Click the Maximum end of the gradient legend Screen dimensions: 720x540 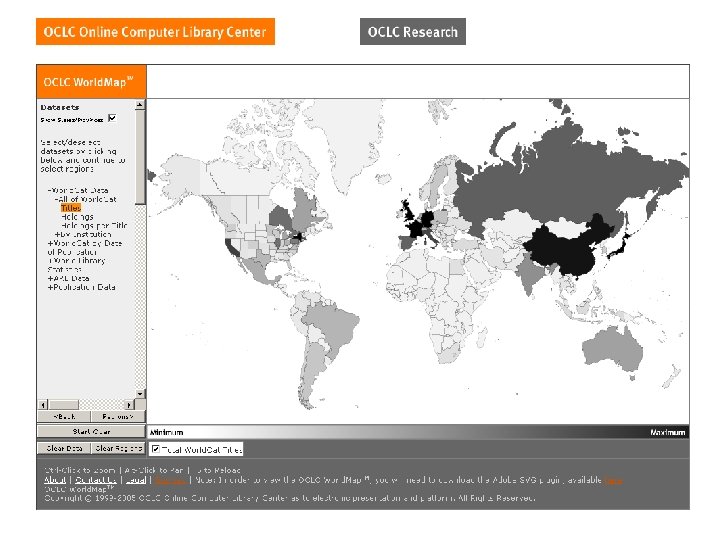click(x=668, y=432)
